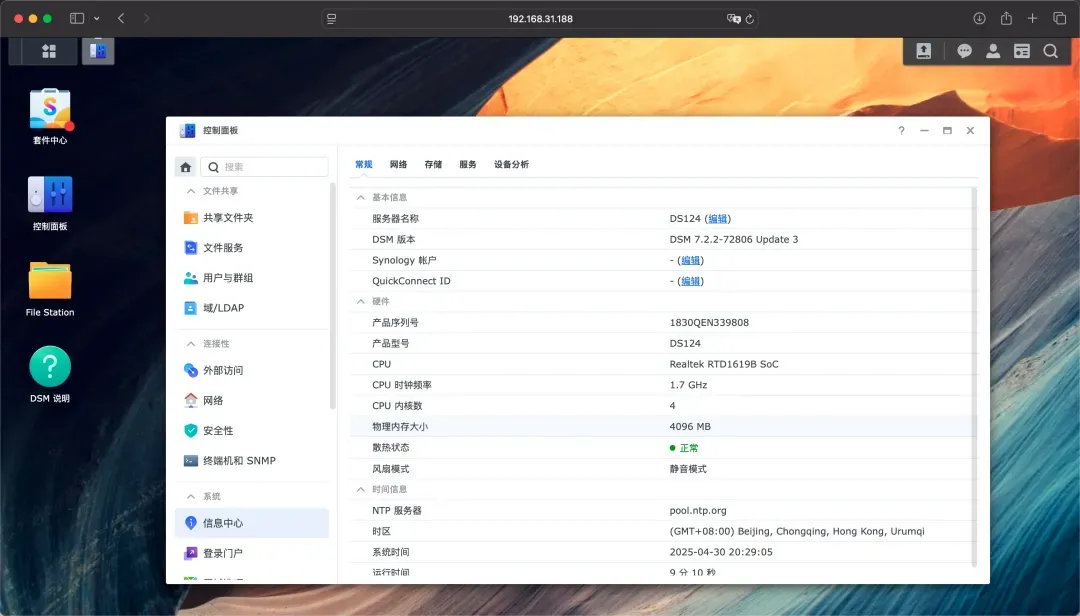
Task: Click the NTP server value 'pool.ntp.org'
Action: click(x=698, y=511)
